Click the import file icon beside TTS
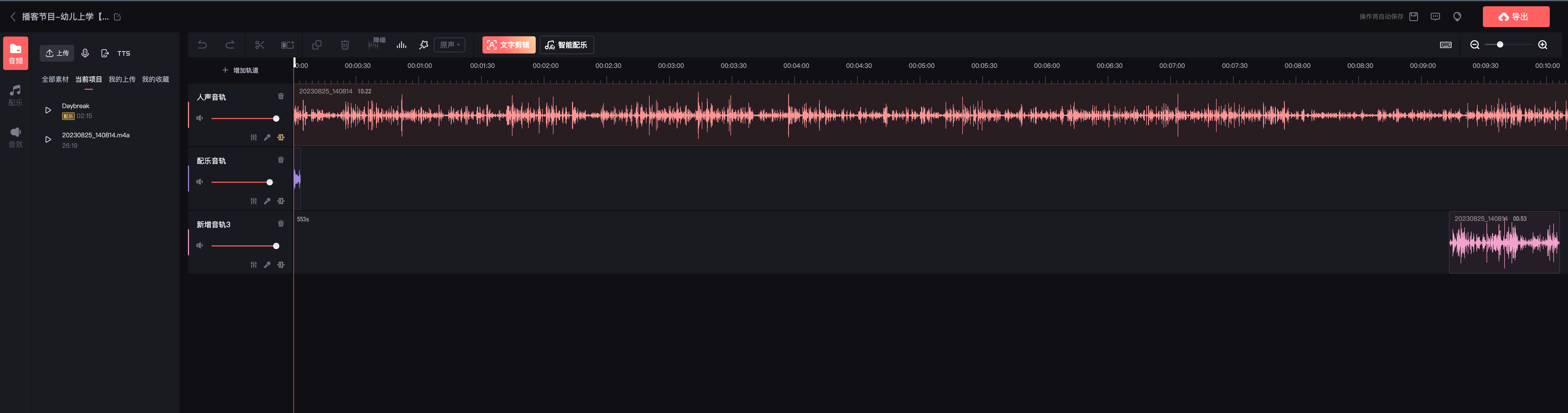Screen dimensions: 1568x413 [x=105, y=54]
